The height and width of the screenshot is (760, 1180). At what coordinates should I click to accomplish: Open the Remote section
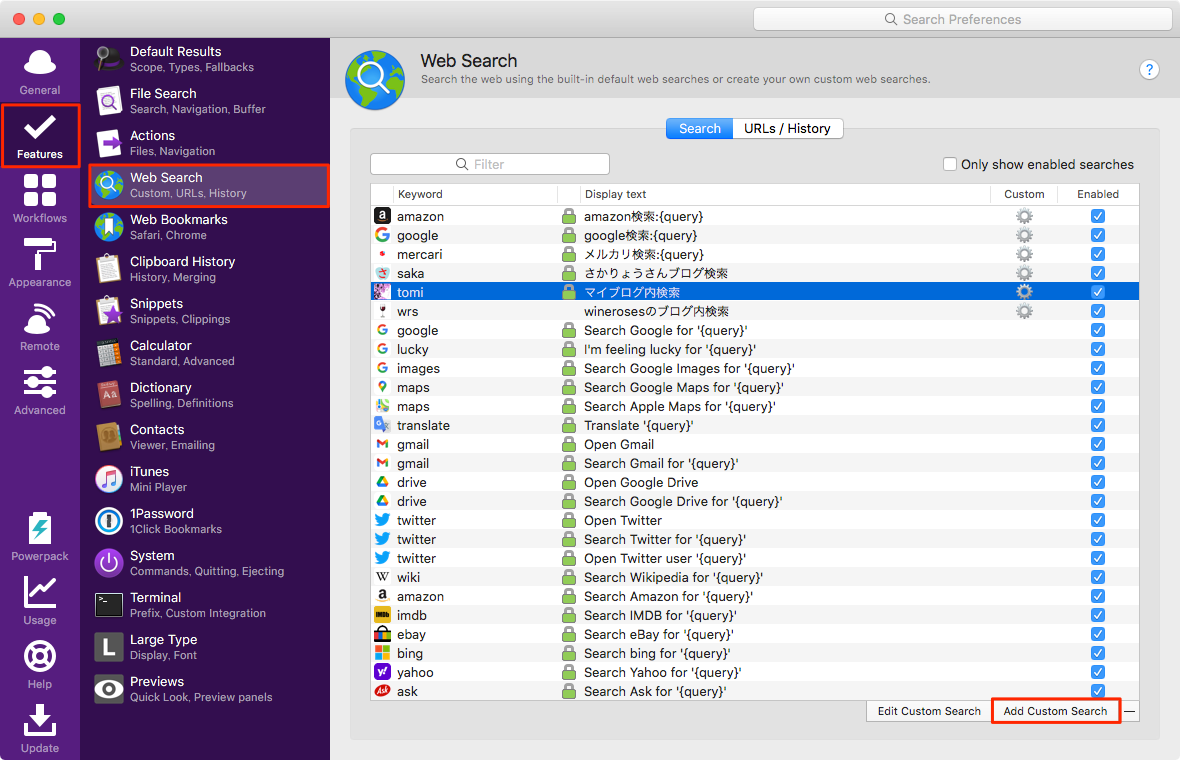tap(40, 327)
